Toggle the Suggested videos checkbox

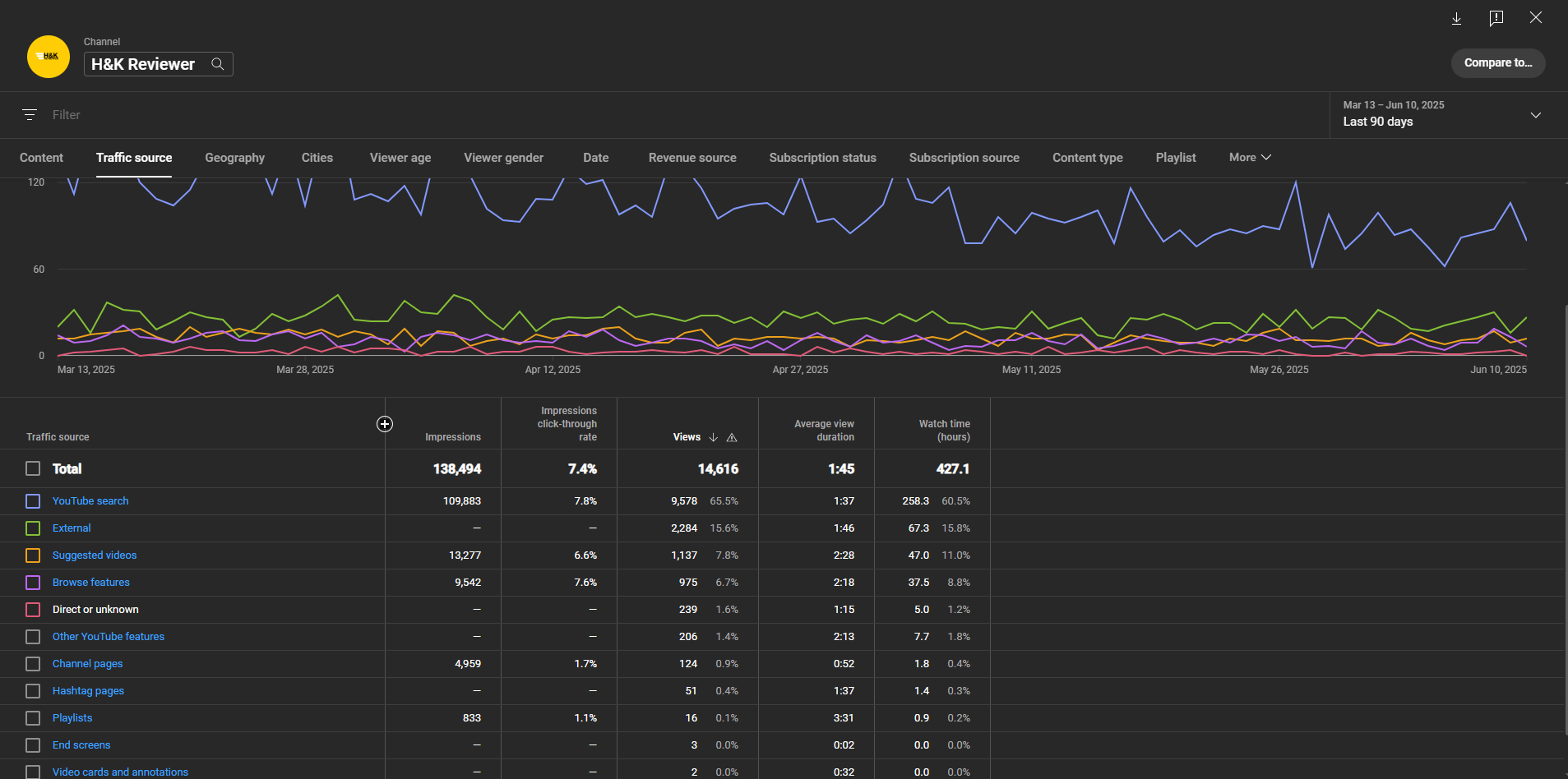33,555
